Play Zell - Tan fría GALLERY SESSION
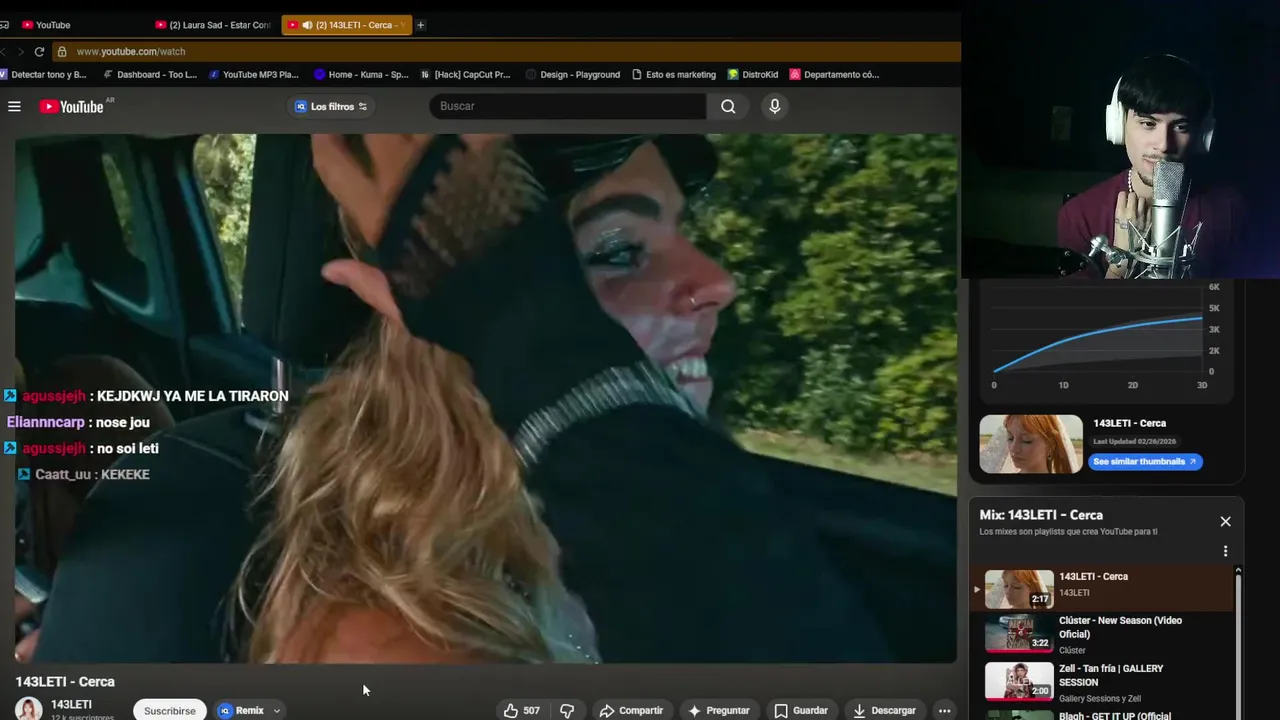 (x=1101, y=683)
